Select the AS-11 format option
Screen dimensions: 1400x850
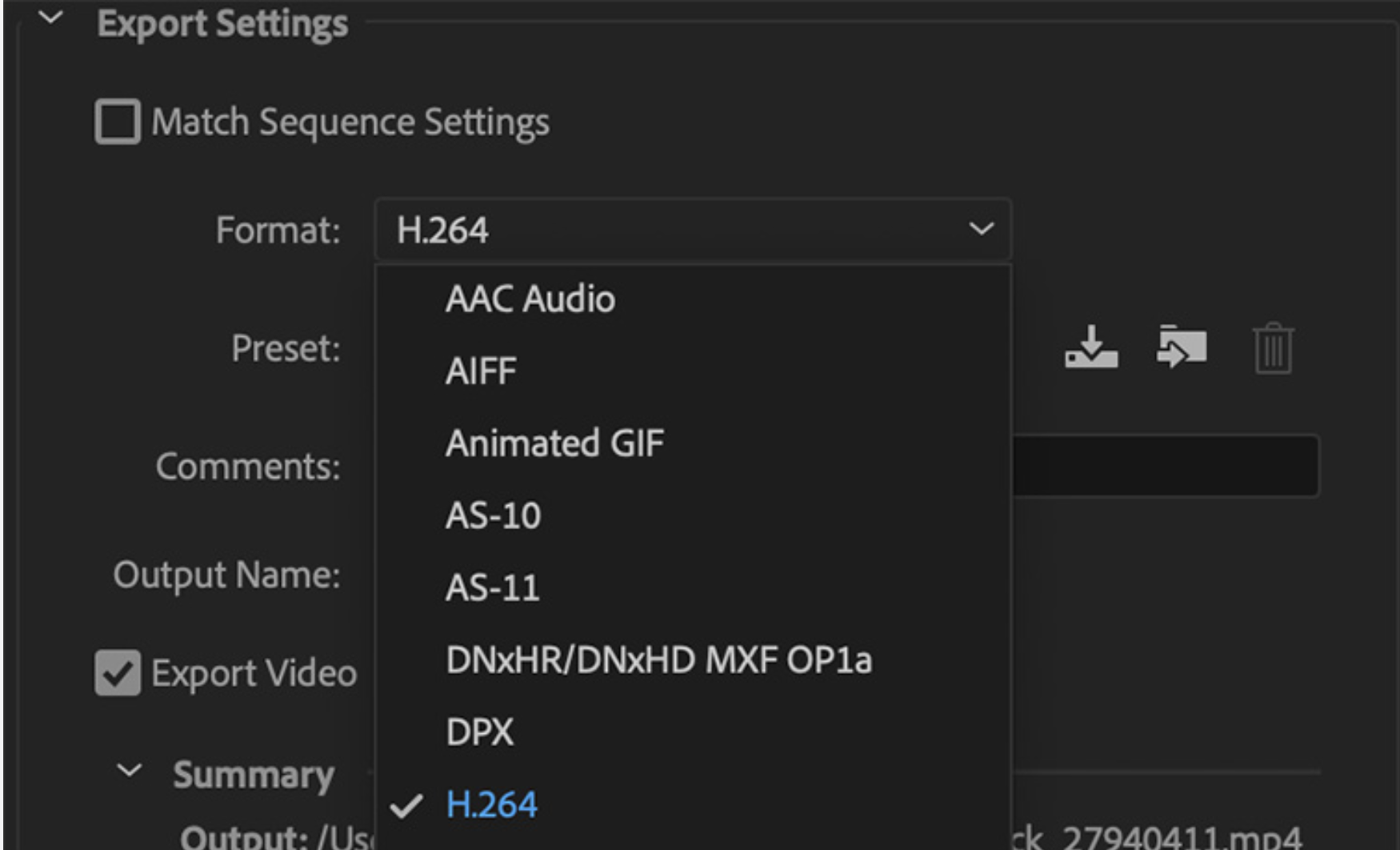pyautogui.click(x=492, y=587)
